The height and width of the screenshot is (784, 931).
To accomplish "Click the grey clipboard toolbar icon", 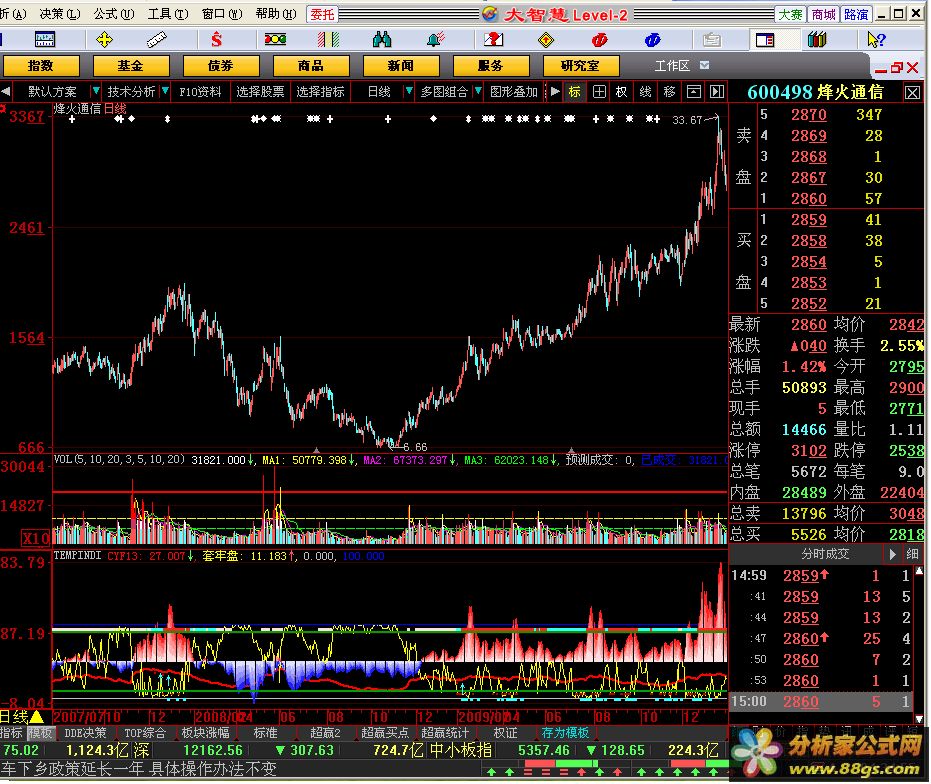I will click(x=712, y=40).
